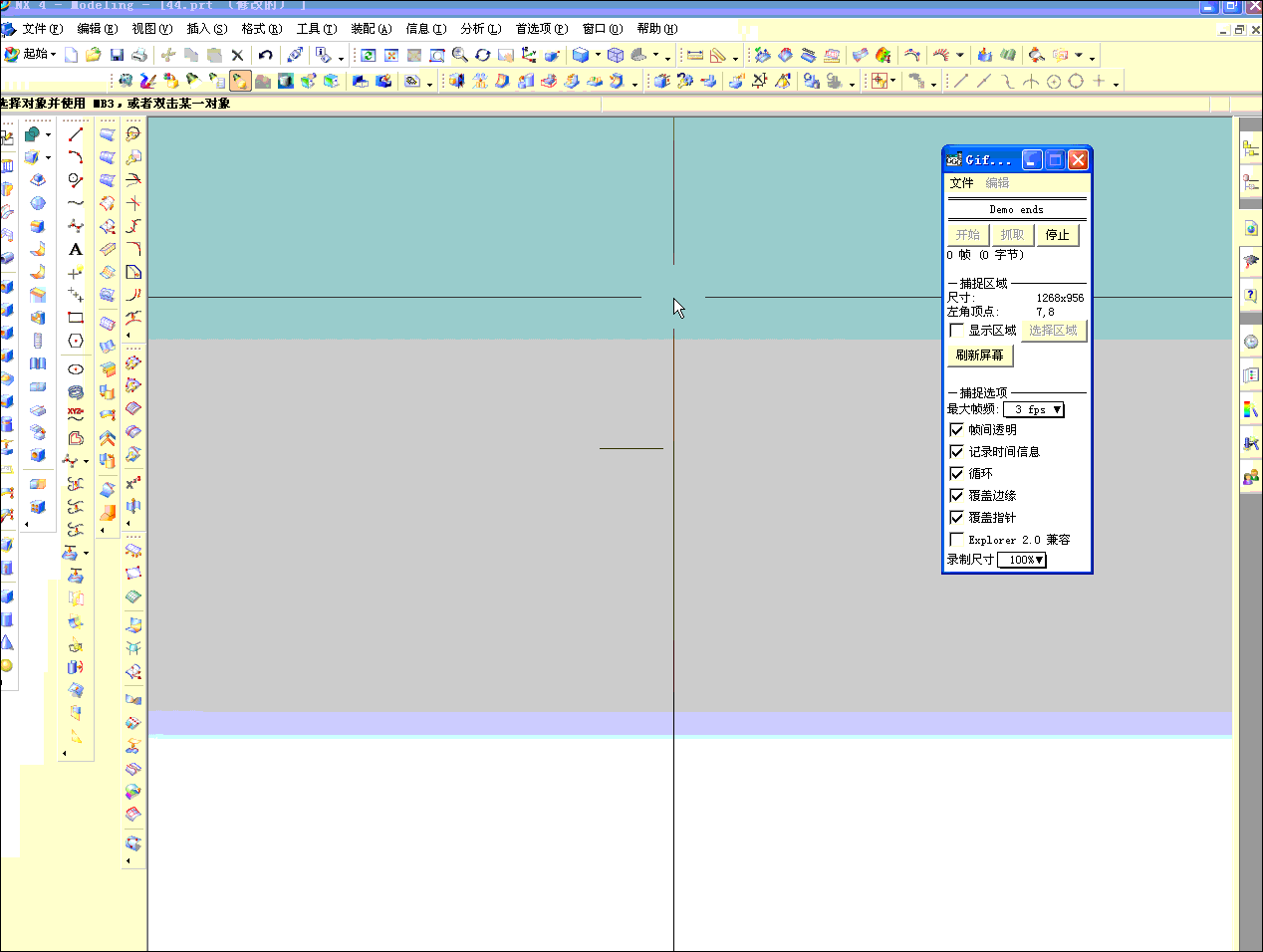The image size is (1263, 952).
Task: Select the Text tool letter A
Action: pyautogui.click(x=76, y=249)
